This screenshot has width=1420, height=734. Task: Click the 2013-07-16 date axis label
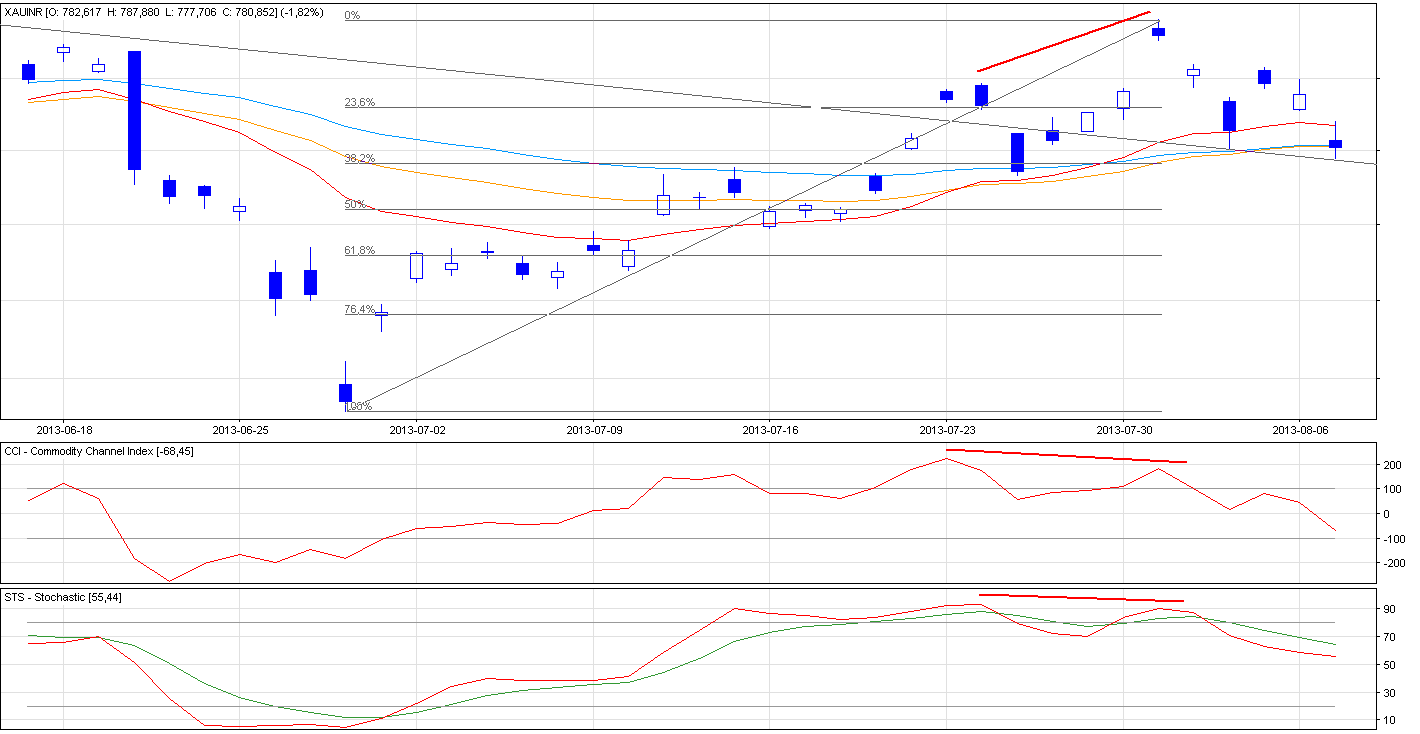coord(771,430)
